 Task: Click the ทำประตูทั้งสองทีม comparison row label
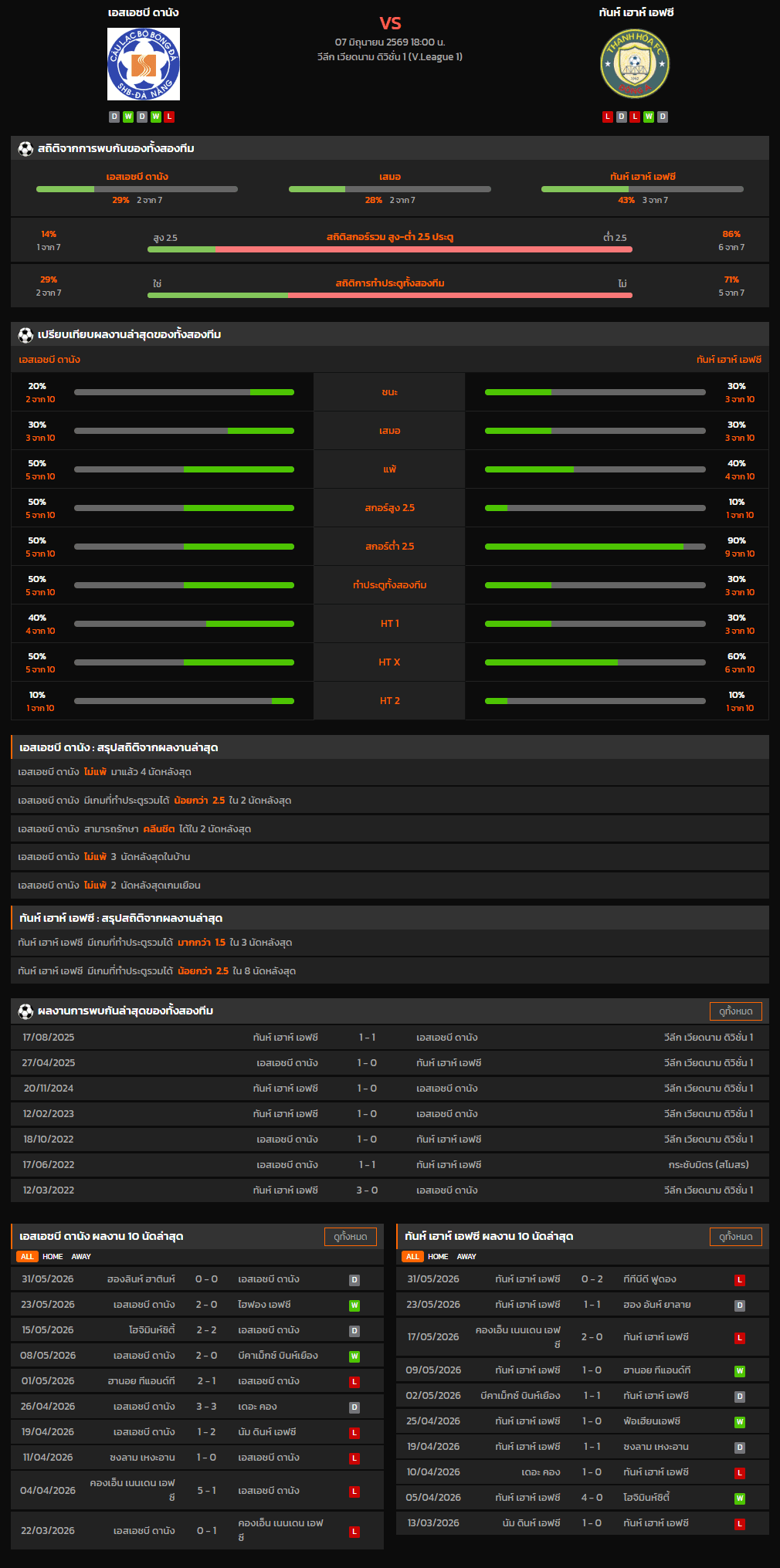[390, 585]
